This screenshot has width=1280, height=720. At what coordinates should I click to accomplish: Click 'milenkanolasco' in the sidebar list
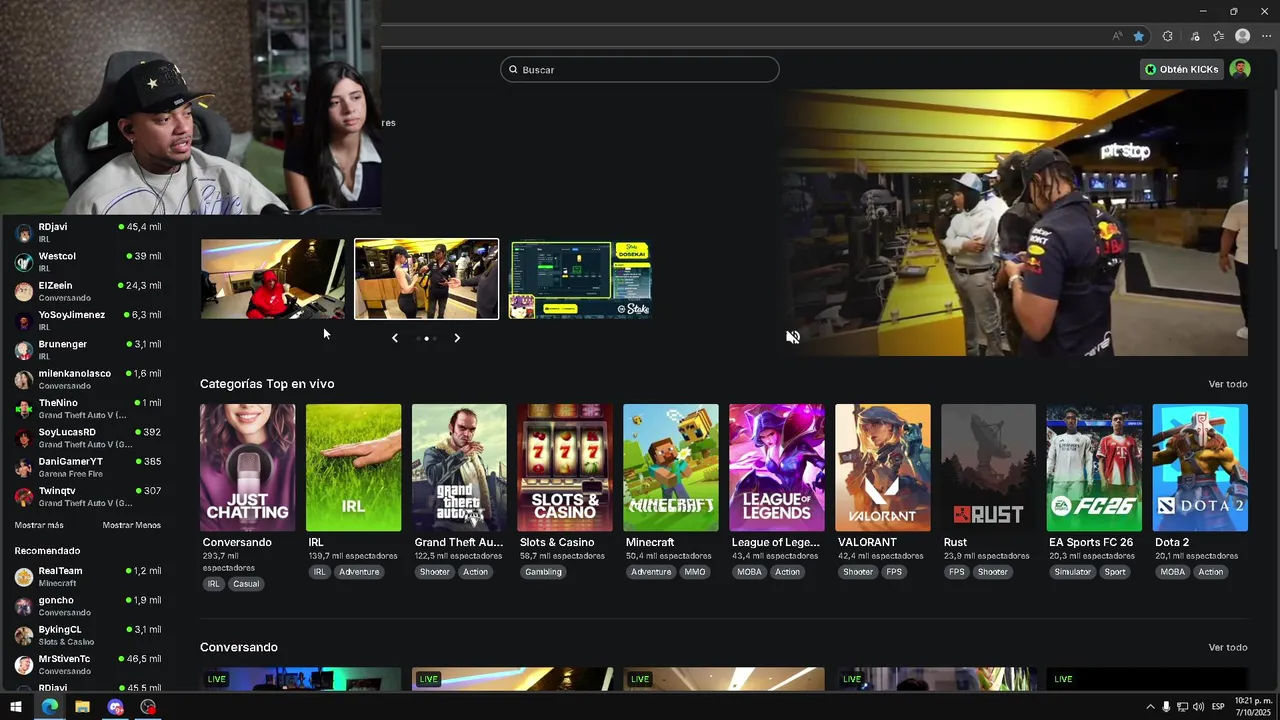click(x=75, y=373)
